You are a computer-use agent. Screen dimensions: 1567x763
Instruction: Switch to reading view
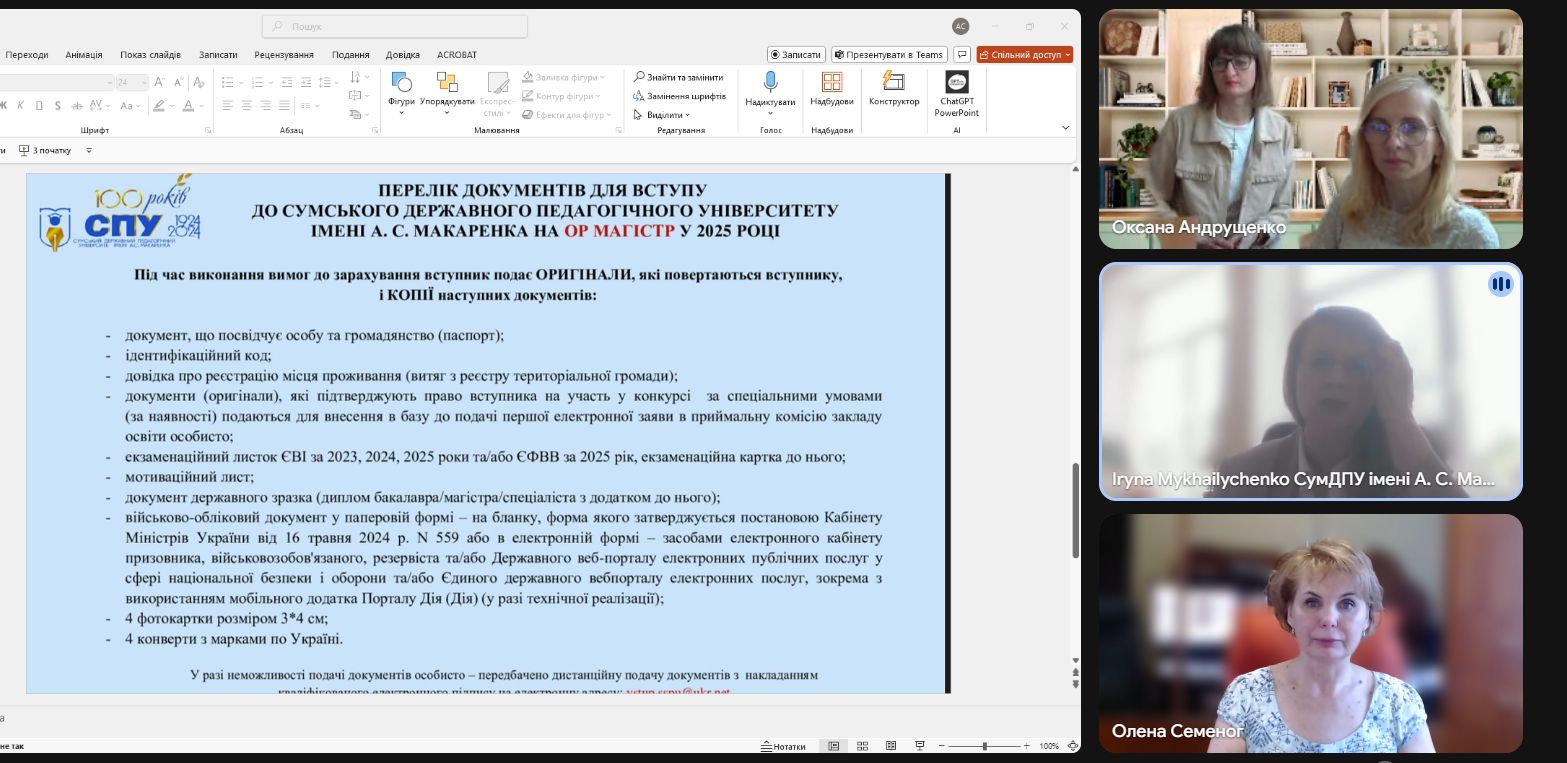click(891, 746)
